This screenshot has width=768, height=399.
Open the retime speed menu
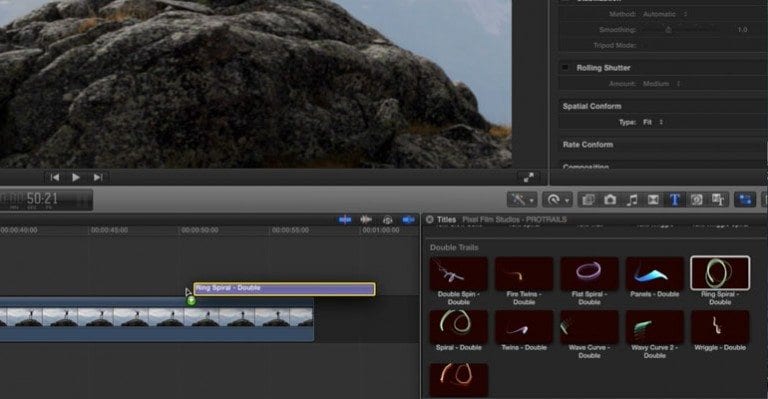pos(557,199)
